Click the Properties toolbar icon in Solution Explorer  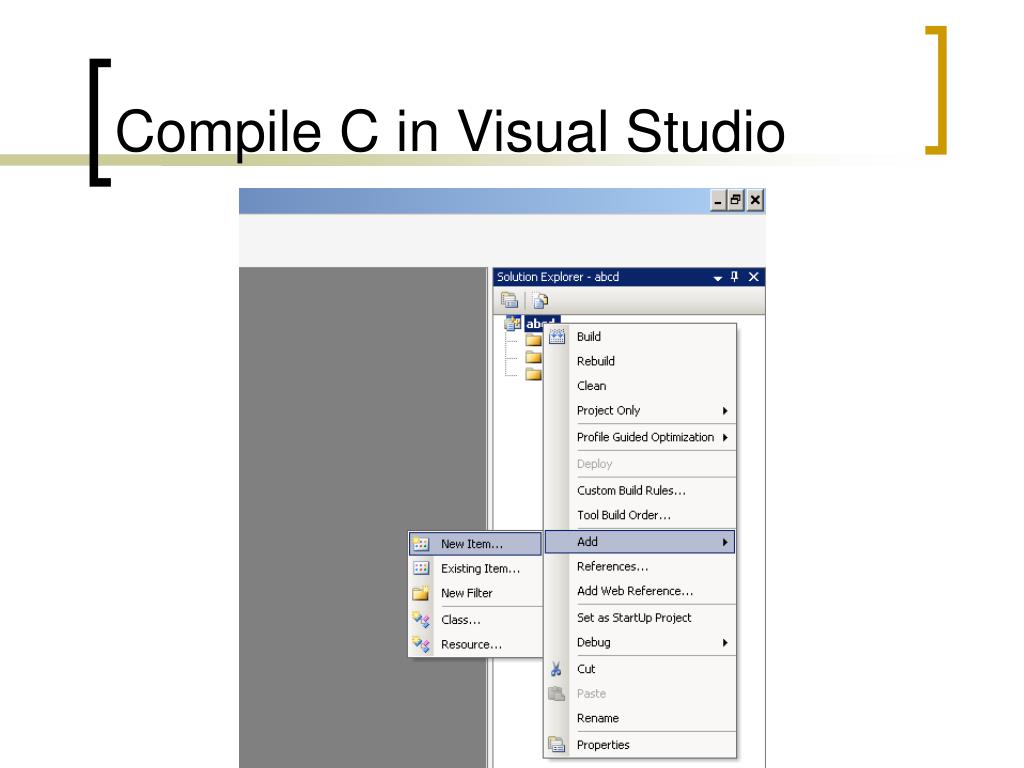pos(509,300)
